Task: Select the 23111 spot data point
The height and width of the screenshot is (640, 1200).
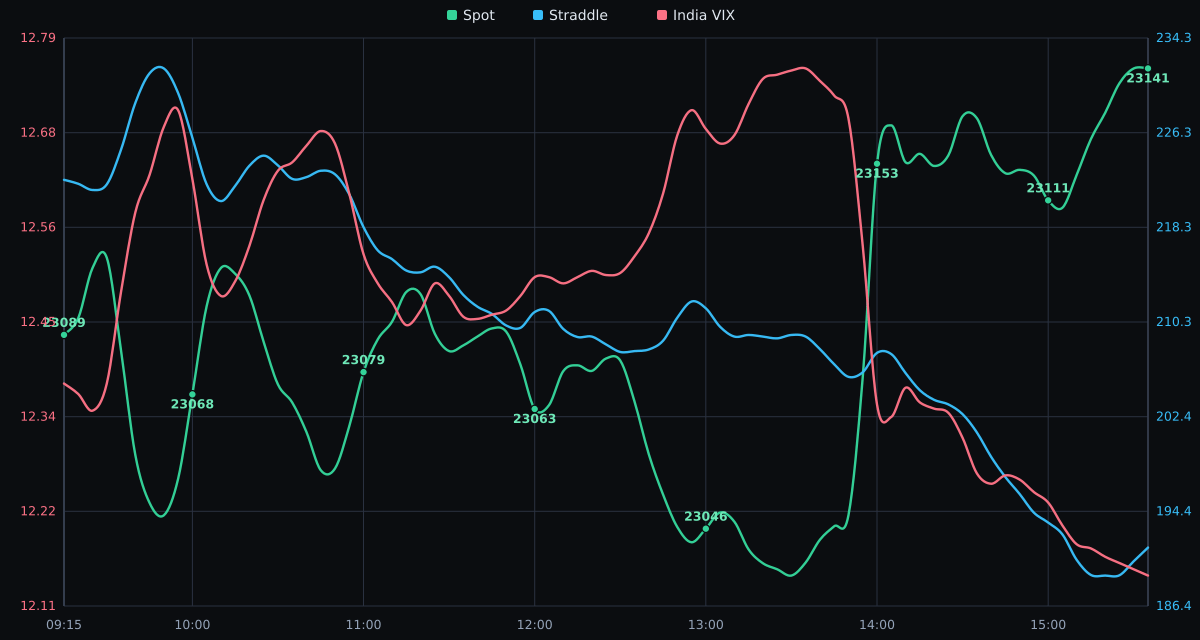Action: 1048,200
